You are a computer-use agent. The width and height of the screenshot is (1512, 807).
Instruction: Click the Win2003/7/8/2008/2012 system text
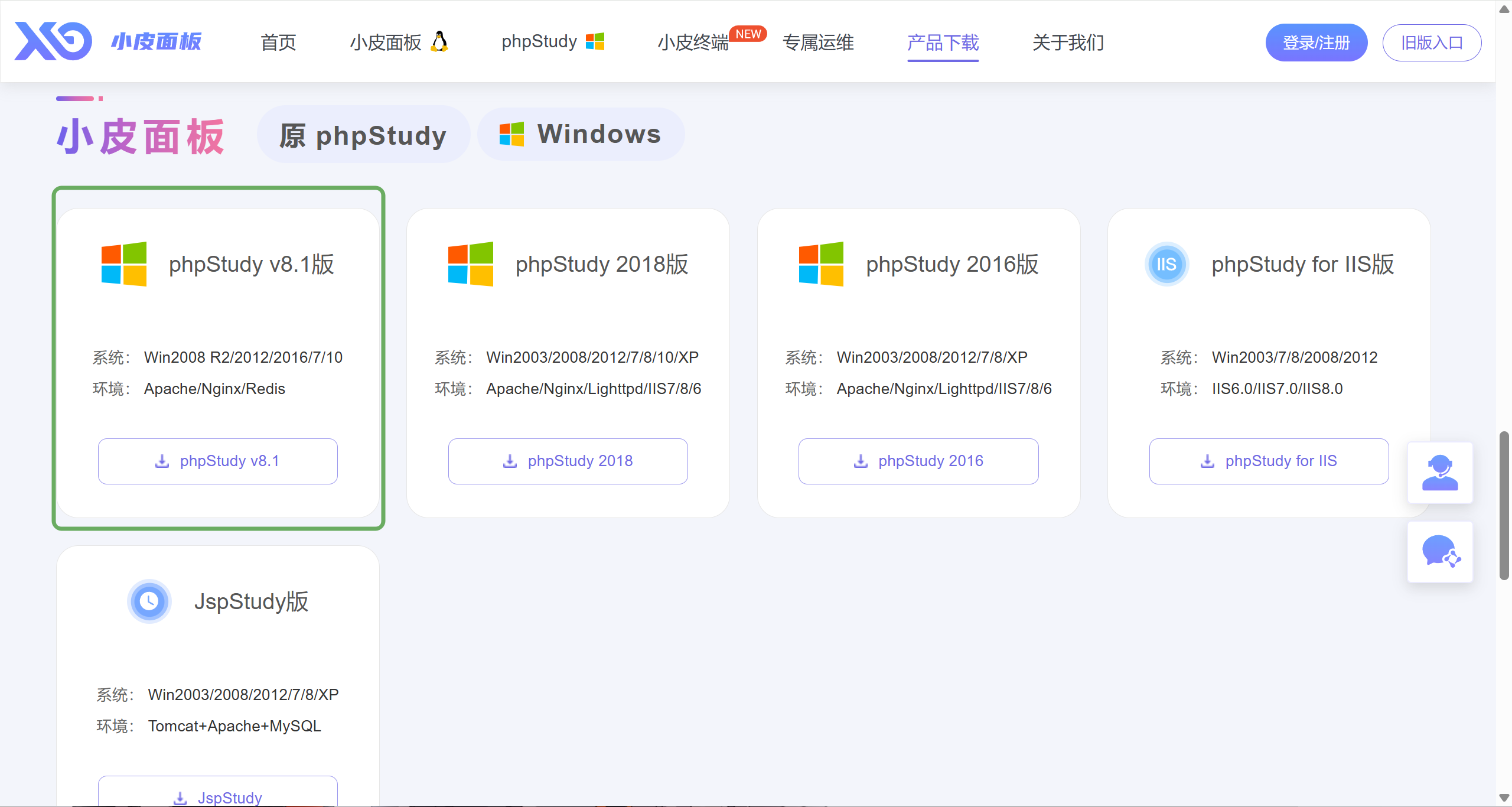click(x=1295, y=357)
